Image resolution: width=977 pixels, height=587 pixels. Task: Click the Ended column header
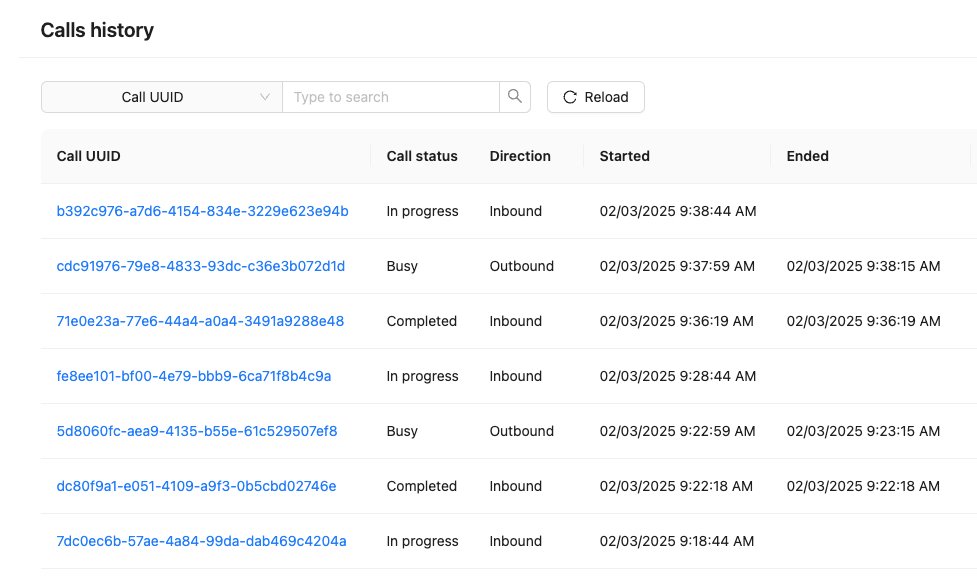pyautogui.click(x=808, y=156)
